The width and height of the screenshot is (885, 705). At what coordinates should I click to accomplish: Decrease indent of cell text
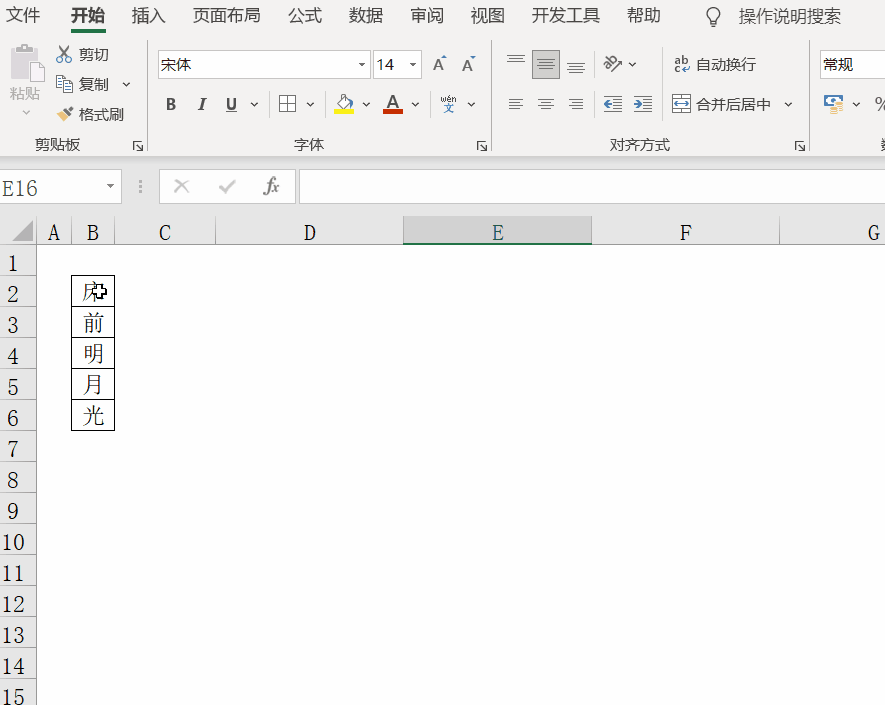pos(613,104)
